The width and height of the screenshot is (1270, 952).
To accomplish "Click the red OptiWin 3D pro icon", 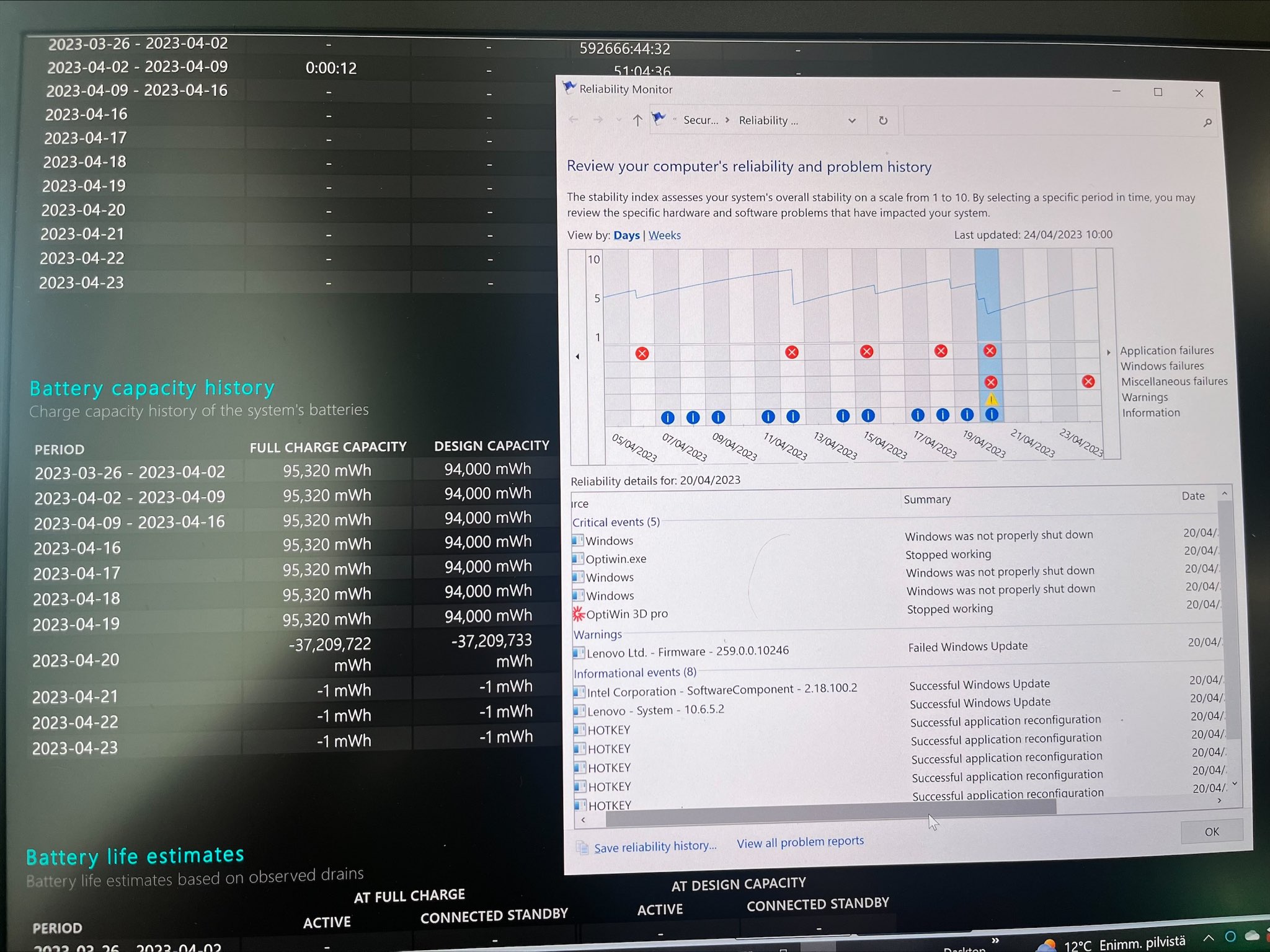I will (x=578, y=614).
